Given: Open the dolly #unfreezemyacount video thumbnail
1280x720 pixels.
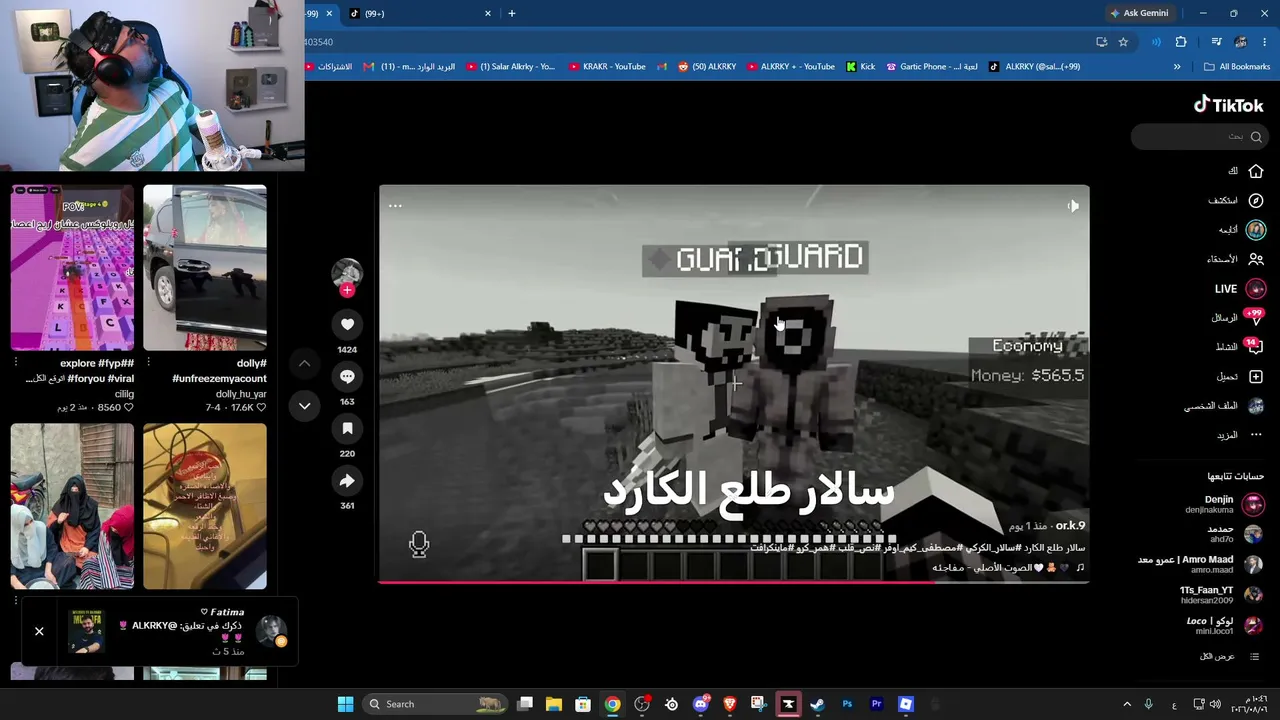Looking at the screenshot, I should [205, 267].
